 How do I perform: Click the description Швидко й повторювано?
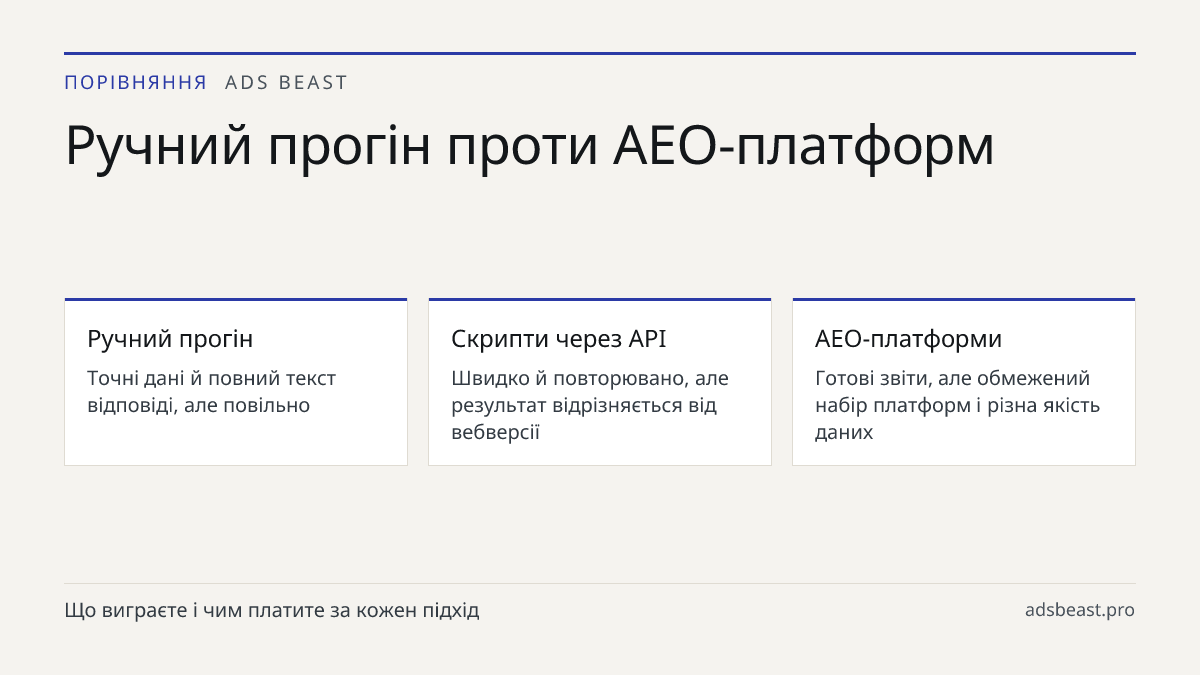point(590,405)
